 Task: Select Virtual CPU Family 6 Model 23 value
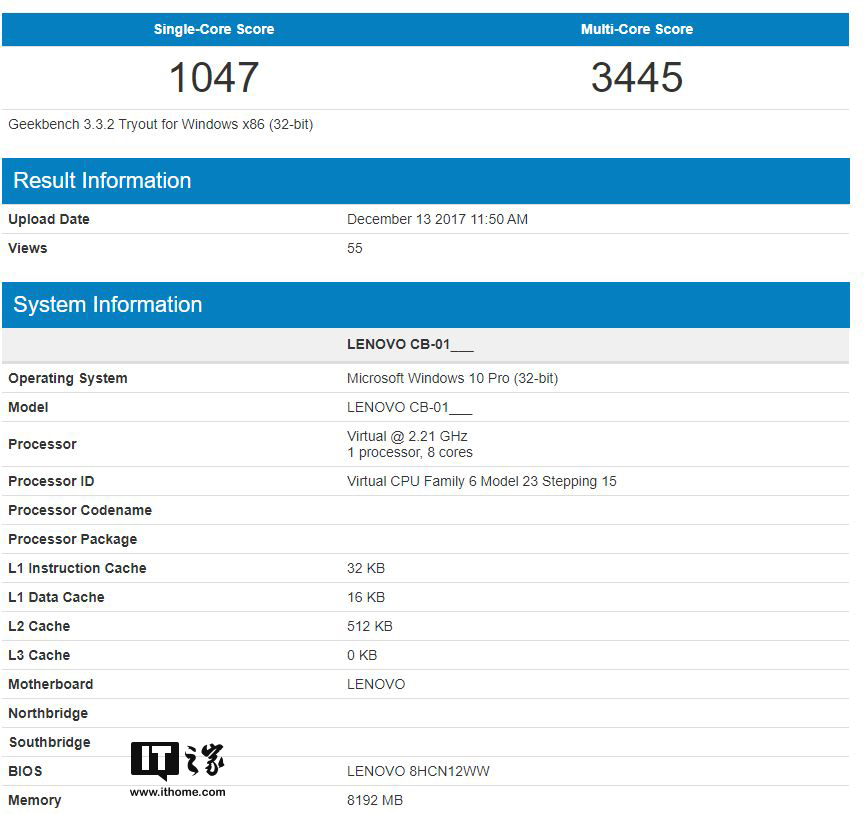pyautogui.click(x=482, y=481)
